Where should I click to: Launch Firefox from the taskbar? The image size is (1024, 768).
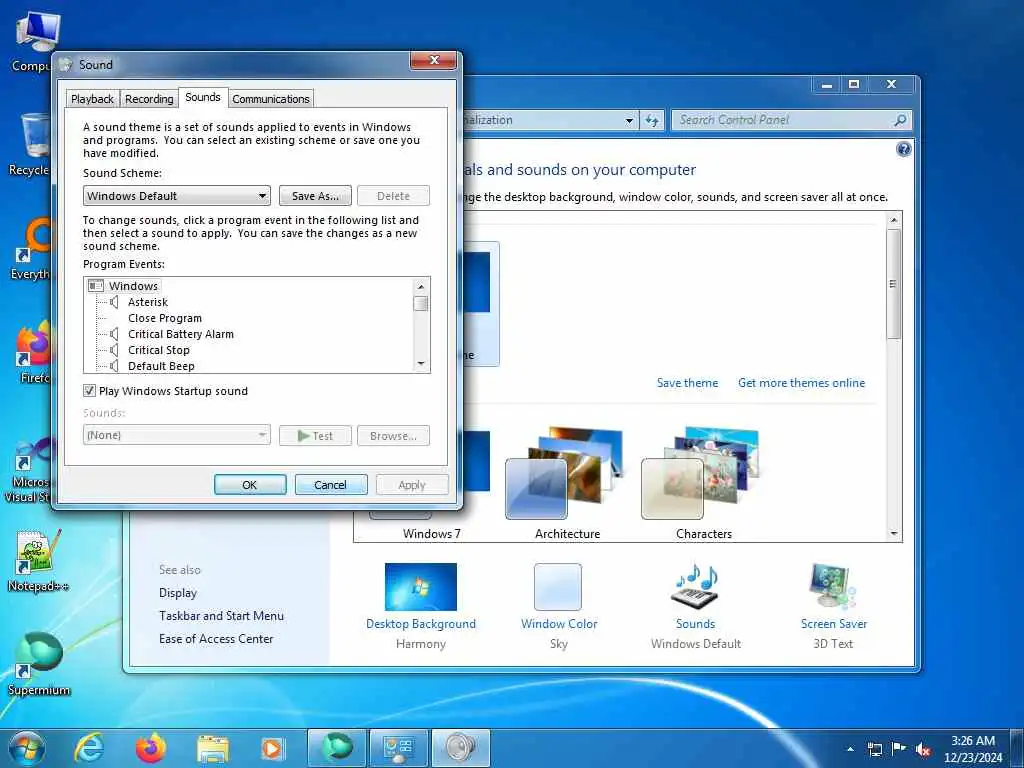[150, 748]
